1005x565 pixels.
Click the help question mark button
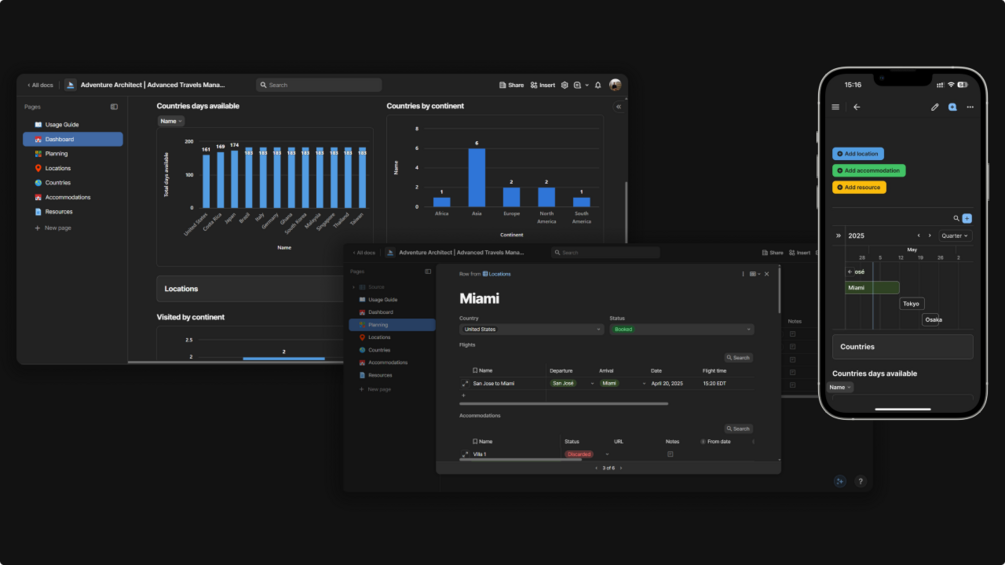tap(860, 481)
